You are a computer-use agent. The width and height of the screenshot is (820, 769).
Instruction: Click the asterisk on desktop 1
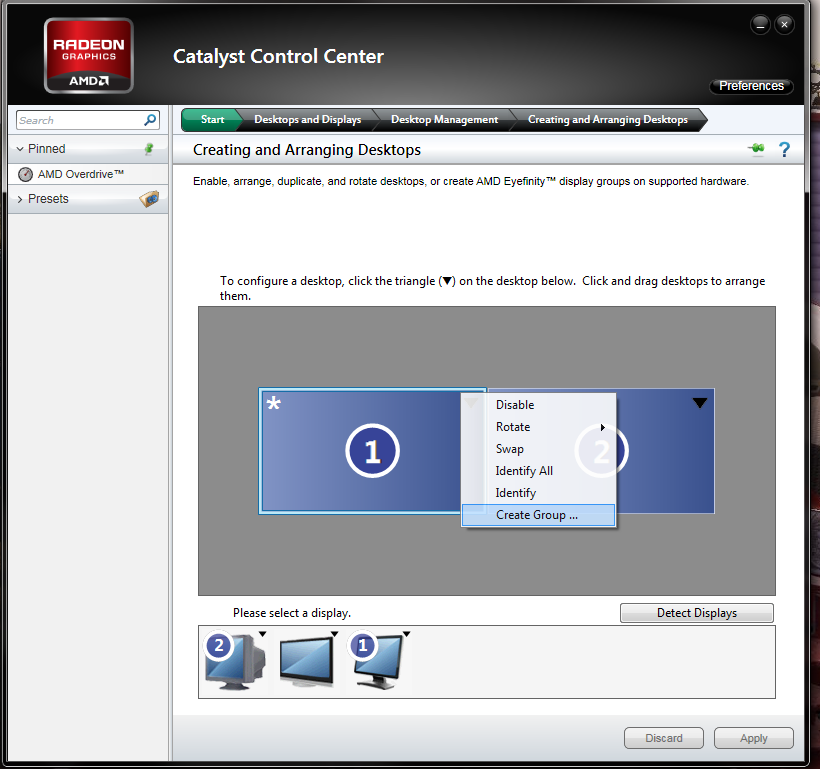[274, 403]
